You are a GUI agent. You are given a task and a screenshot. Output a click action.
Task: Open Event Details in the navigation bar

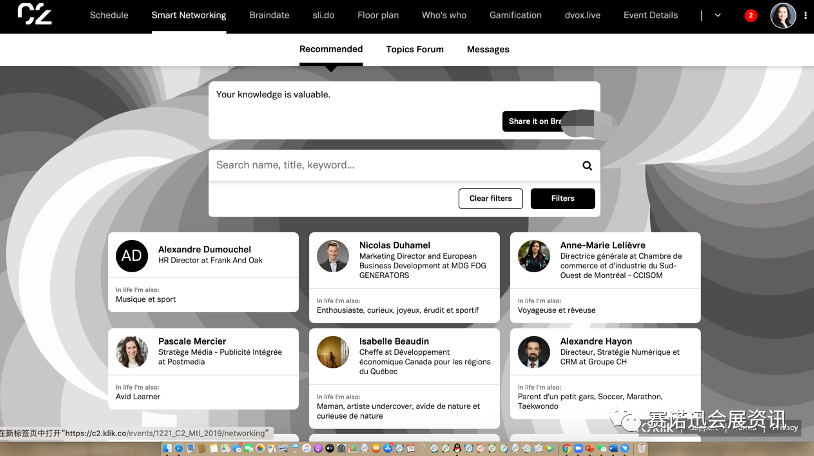(650, 15)
